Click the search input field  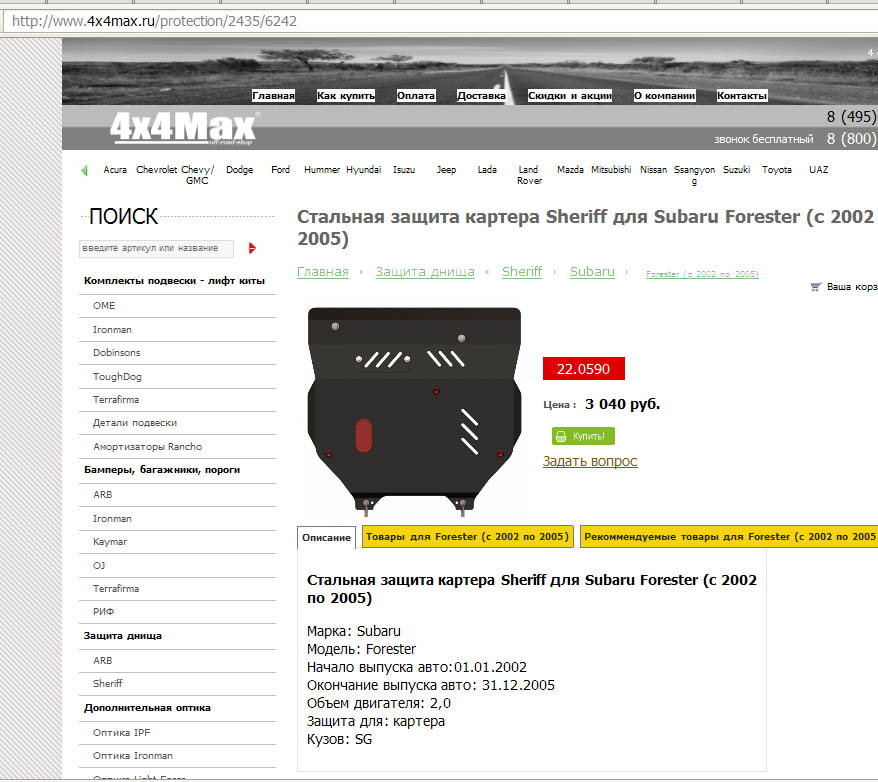[156, 248]
